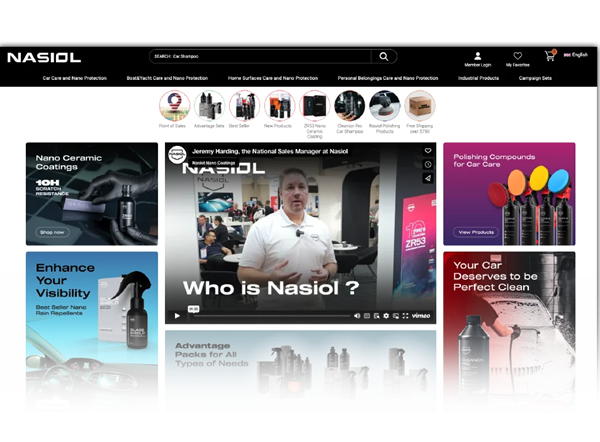Open Campaign Sets menu
Viewport: 600px width, 442px height.
pyautogui.click(x=535, y=78)
